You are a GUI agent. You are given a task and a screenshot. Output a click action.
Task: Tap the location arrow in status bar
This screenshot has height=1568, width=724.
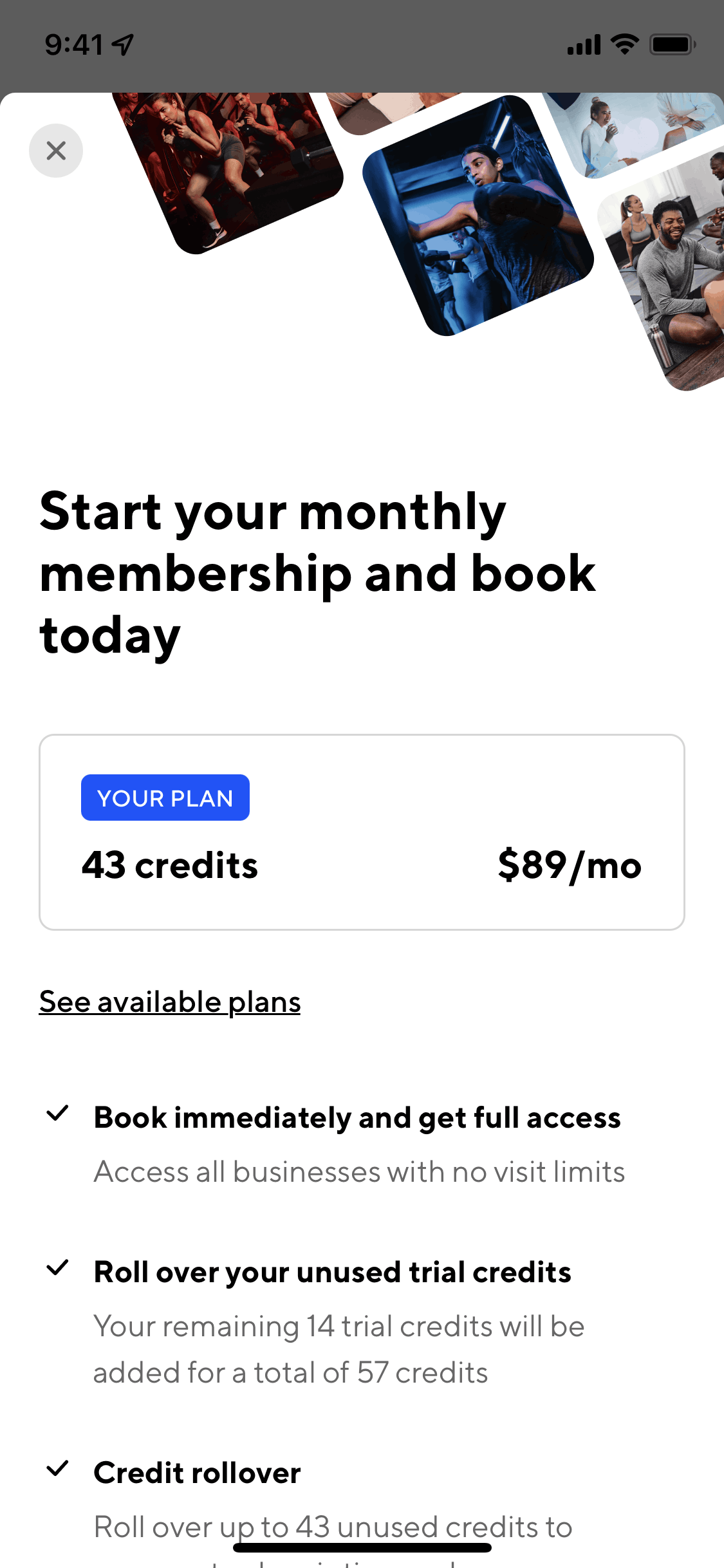[x=122, y=44]
